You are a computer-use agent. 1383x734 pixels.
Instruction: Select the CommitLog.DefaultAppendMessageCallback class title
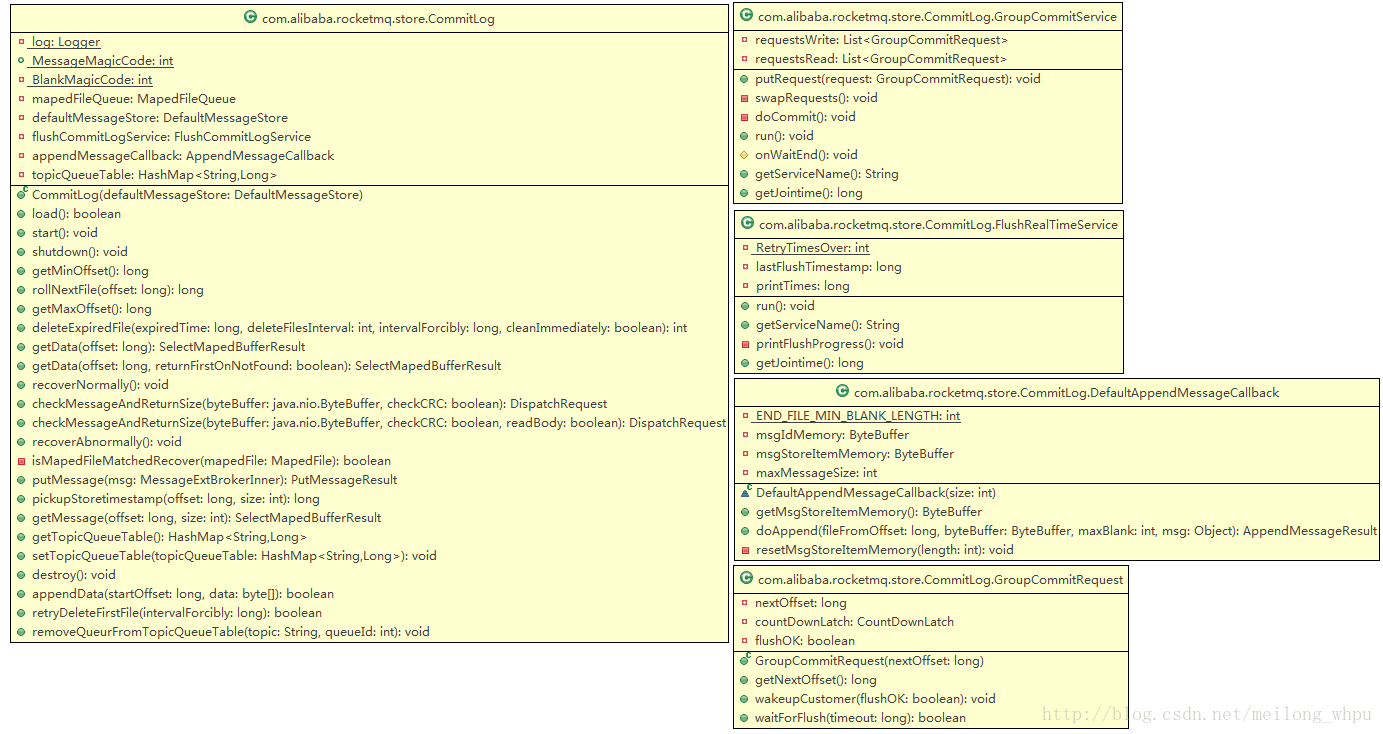point(1066,392)
